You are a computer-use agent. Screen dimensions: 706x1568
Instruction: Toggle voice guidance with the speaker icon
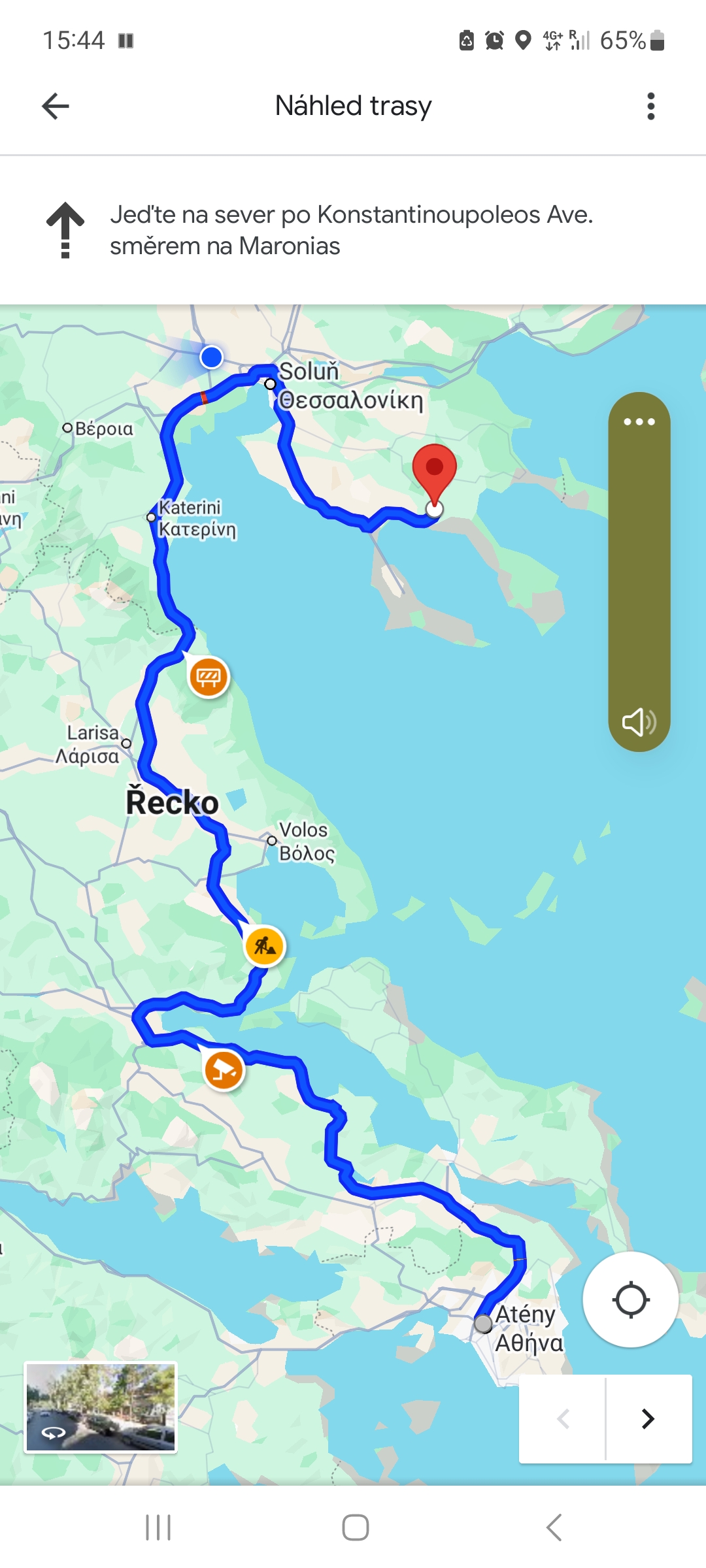pos(639,722)
